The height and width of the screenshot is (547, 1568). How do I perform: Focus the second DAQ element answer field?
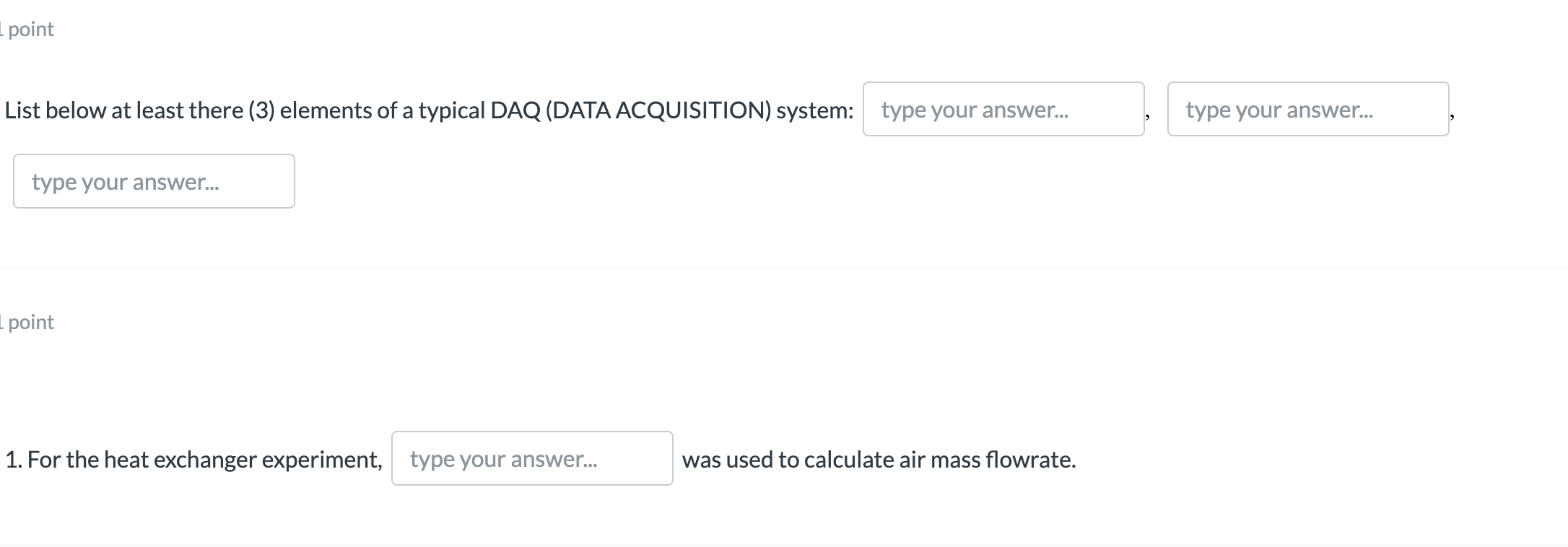pyautogui.click(x=1307, y=109)
